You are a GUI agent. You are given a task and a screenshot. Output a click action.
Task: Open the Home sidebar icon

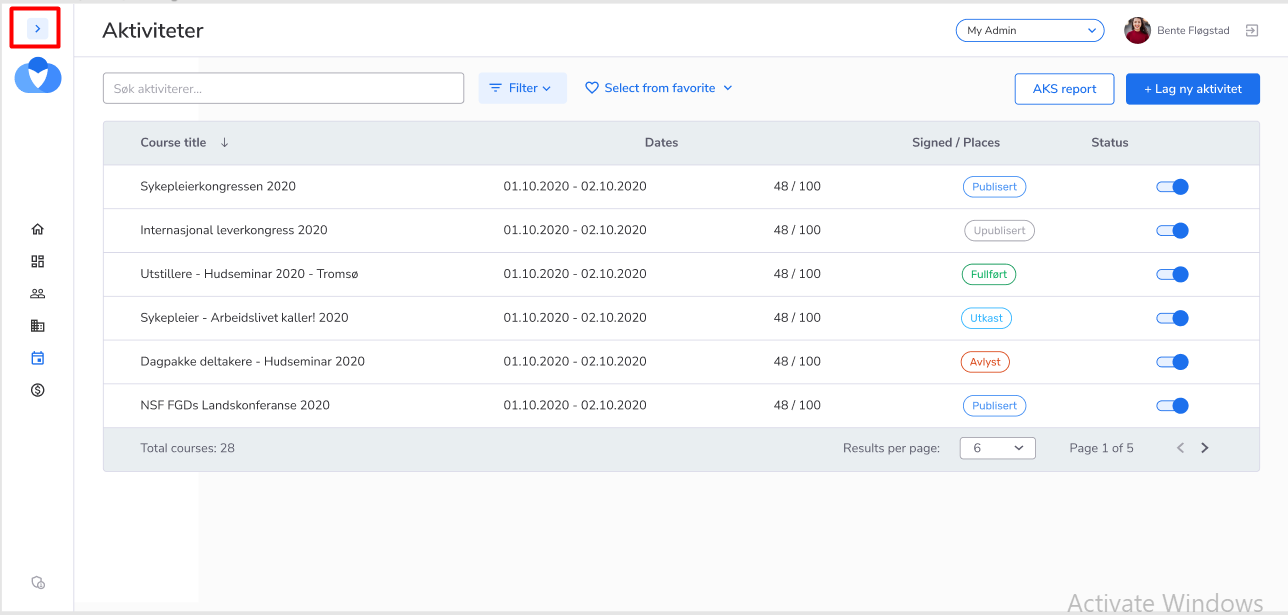[38, 229]
